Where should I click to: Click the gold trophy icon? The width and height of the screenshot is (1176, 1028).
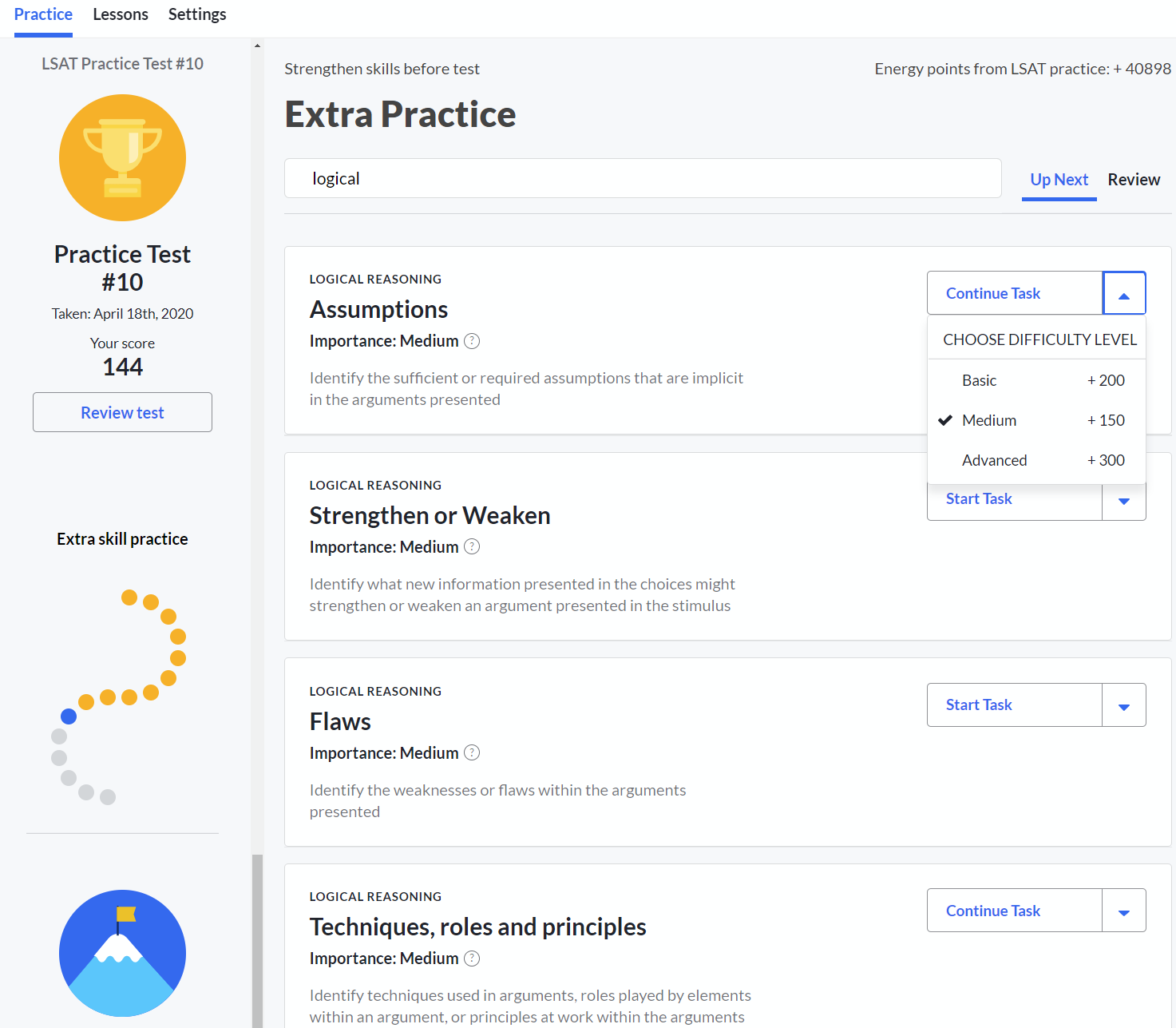point(122,158)
